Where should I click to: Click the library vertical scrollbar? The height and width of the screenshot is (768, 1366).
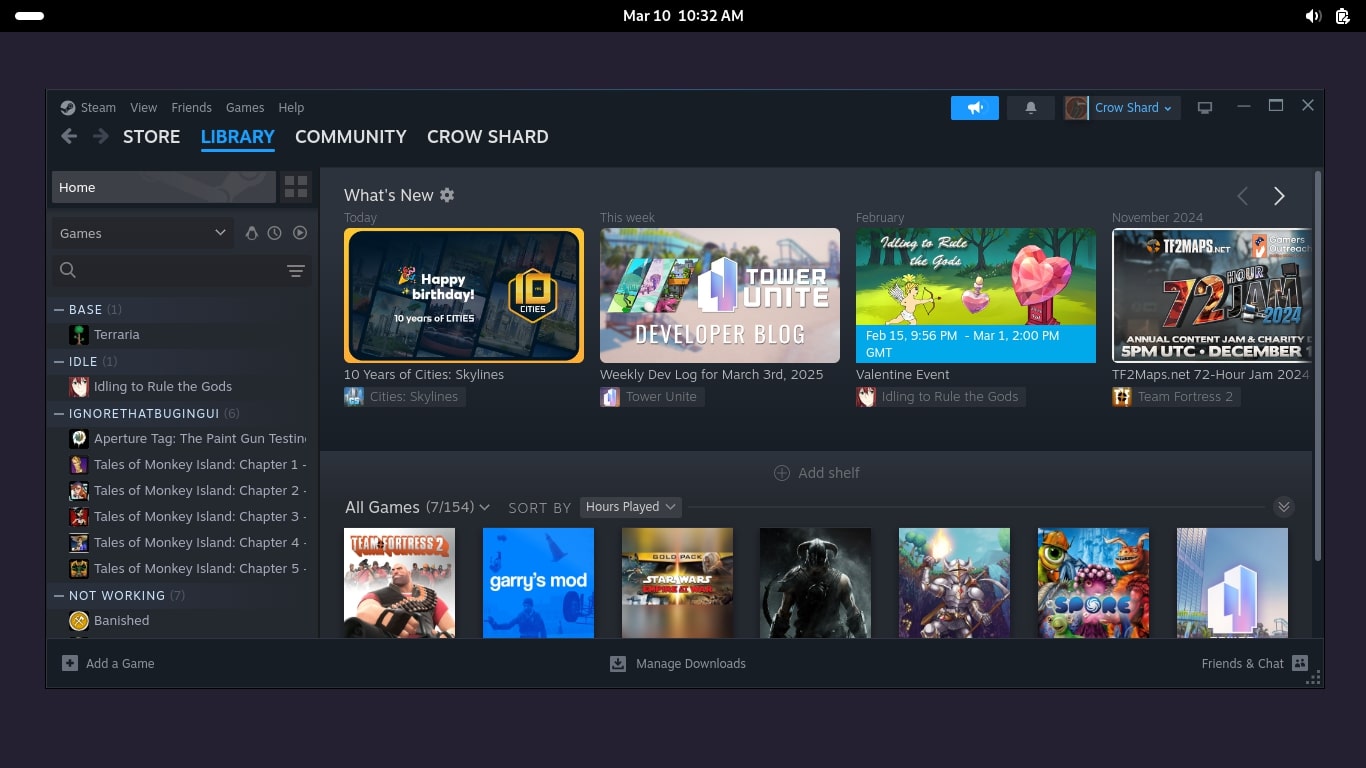point(1318,365)
